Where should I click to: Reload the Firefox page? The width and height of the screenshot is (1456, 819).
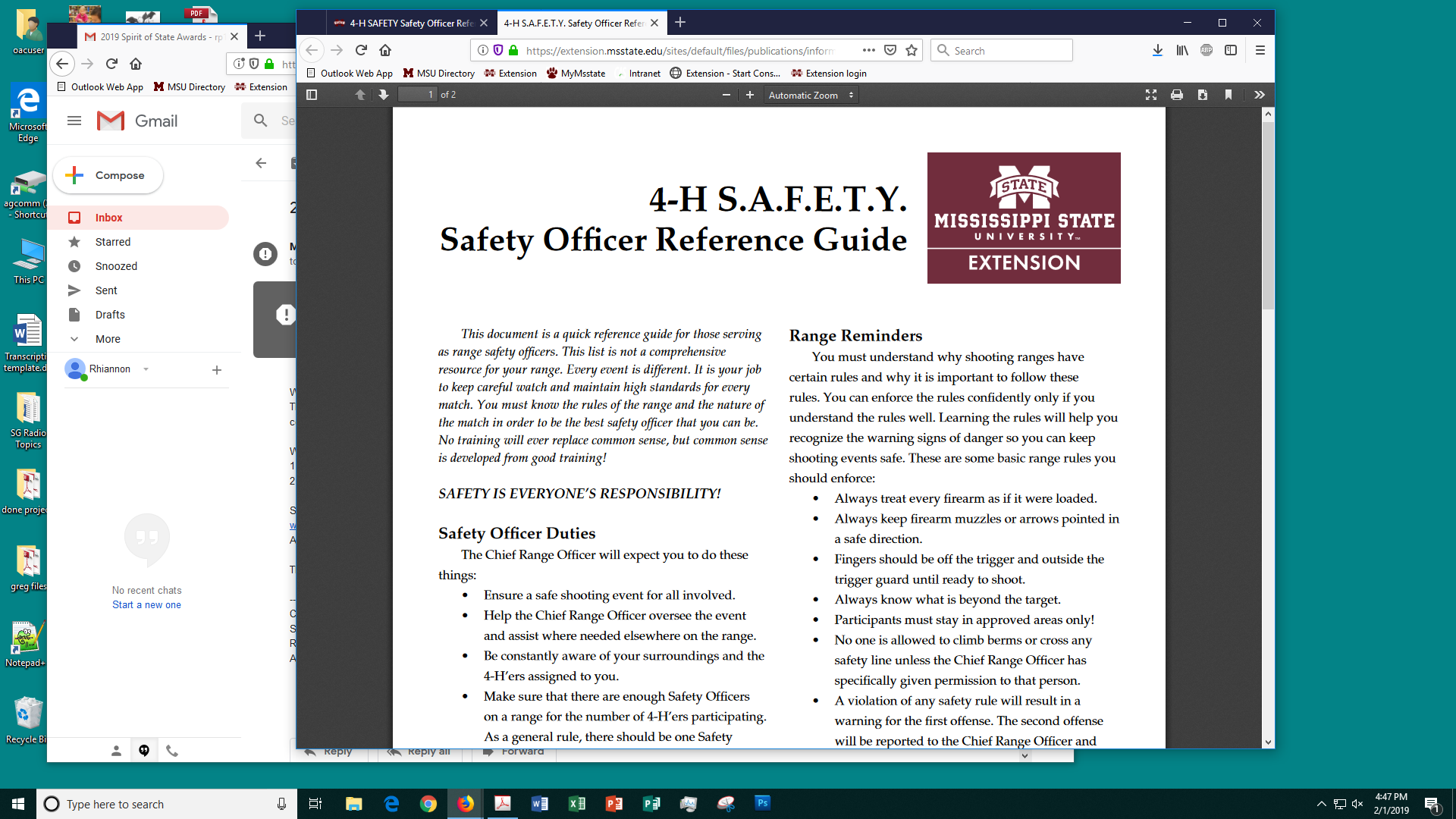361,50
